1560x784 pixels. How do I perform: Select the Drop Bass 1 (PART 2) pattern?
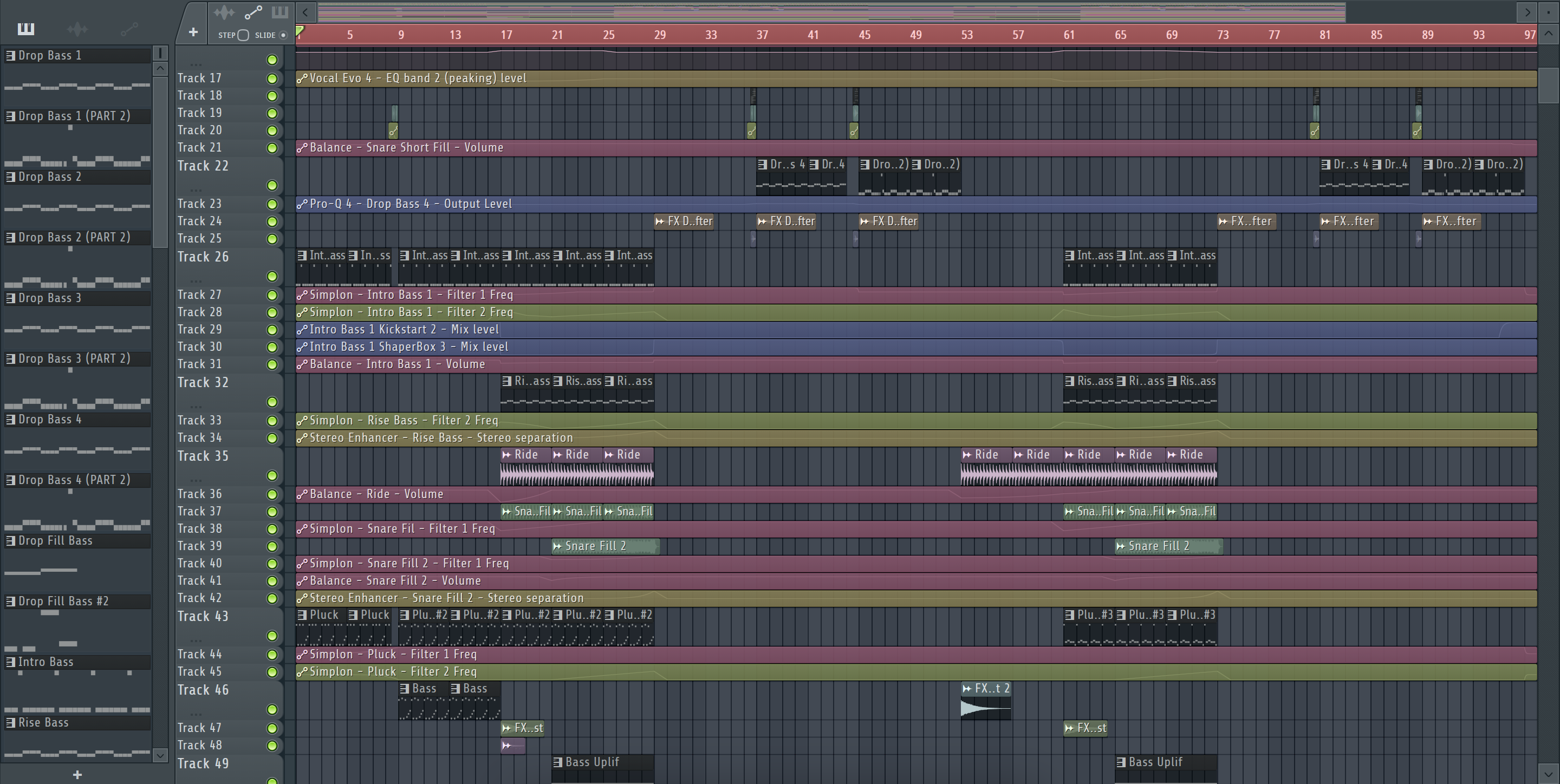pos(77,116)
